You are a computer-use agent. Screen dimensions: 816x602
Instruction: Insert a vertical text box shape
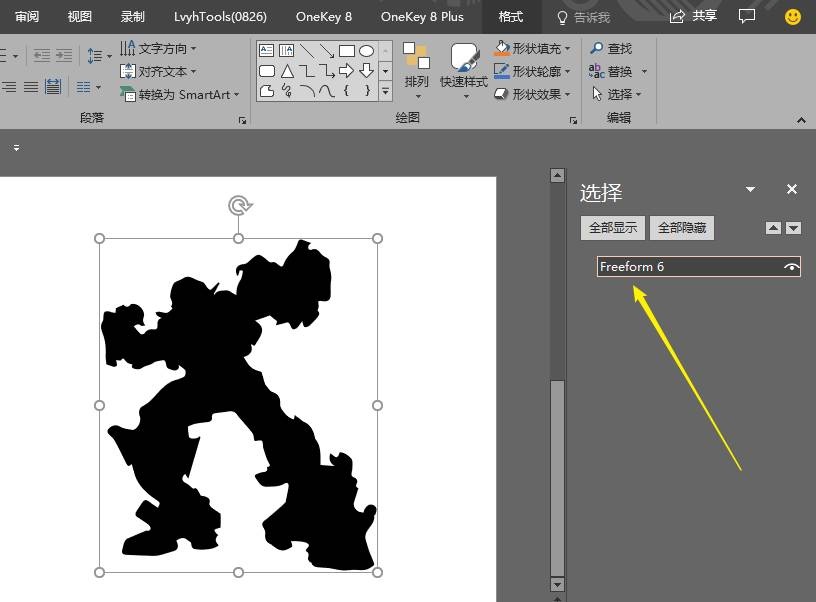pos(286,50)
